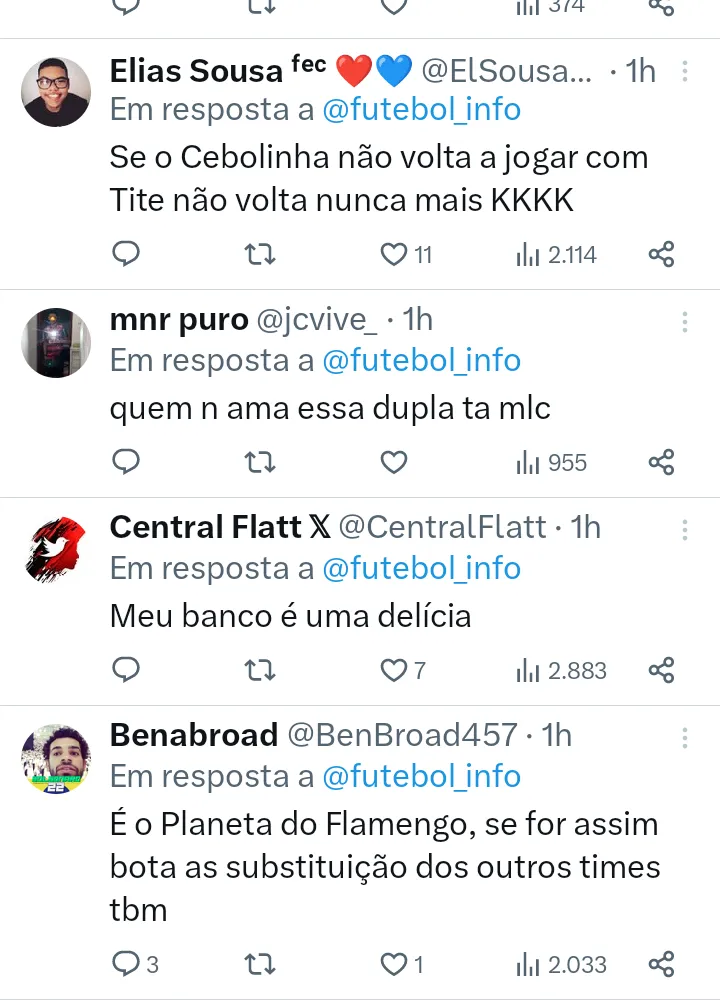Like mnr puro's tweet
The image size is (720, 1000).
tap(395, 462)
